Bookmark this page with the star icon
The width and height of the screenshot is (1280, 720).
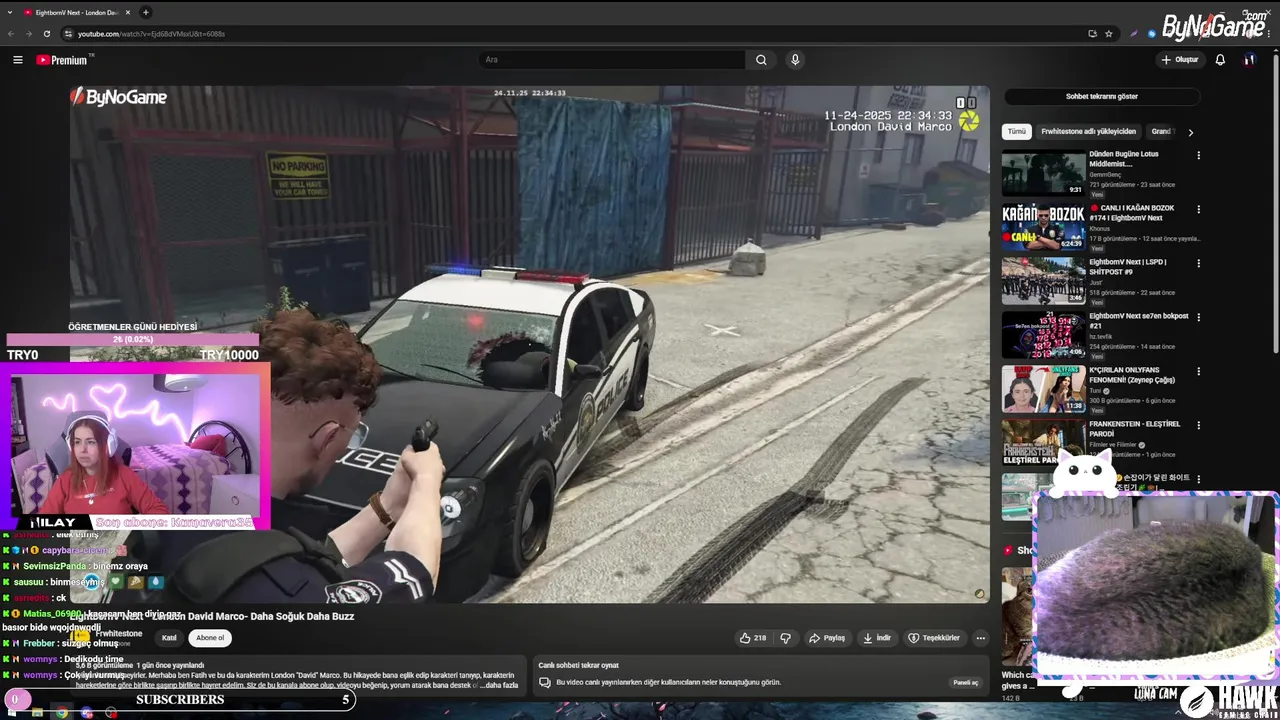[x=1109, y=33]
